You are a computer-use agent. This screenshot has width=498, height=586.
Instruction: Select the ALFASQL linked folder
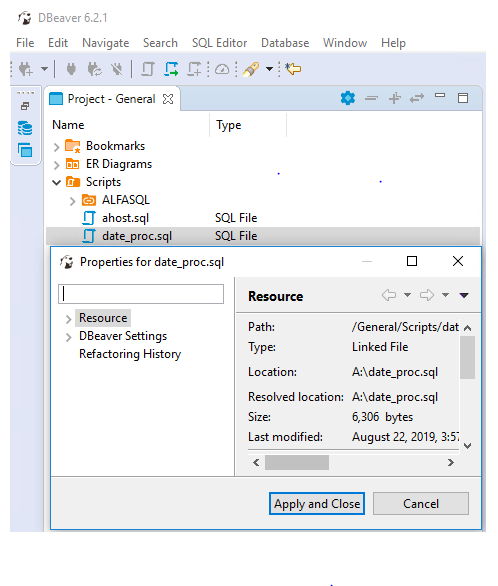tap(126, 200)
